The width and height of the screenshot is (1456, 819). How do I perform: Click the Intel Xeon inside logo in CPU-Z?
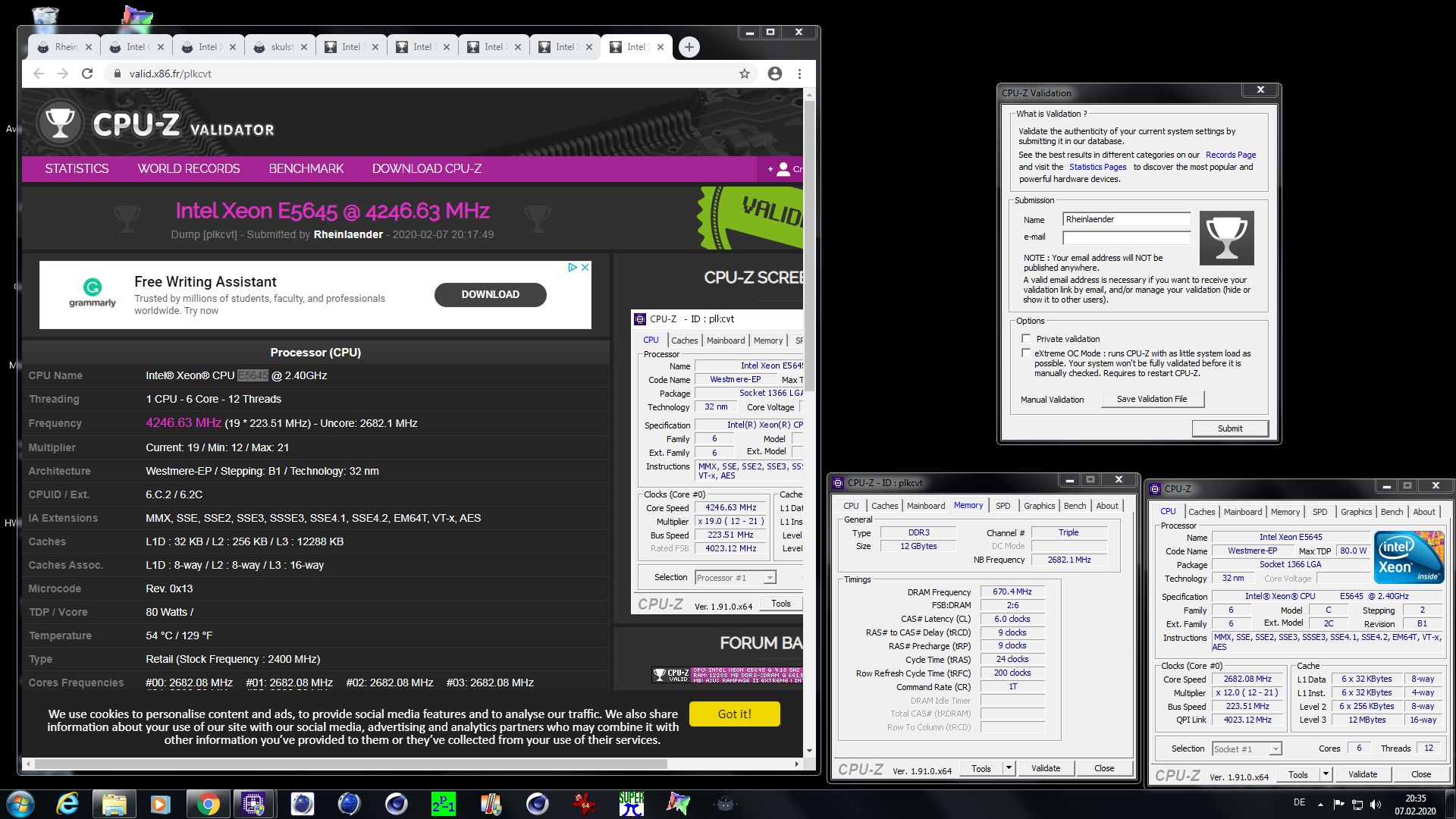[1409, 557]
